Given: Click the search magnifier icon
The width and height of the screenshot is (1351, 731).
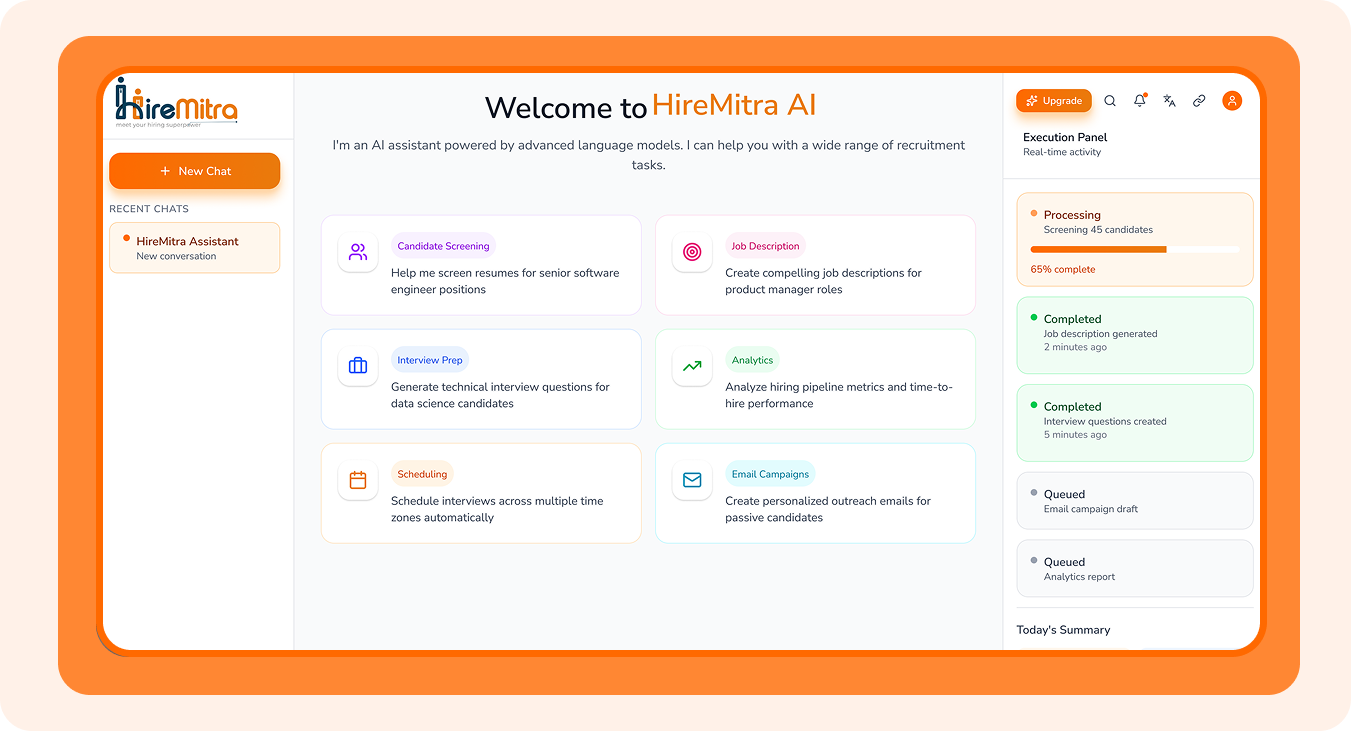Looking at the screenshot, I should coord(1110,101).
